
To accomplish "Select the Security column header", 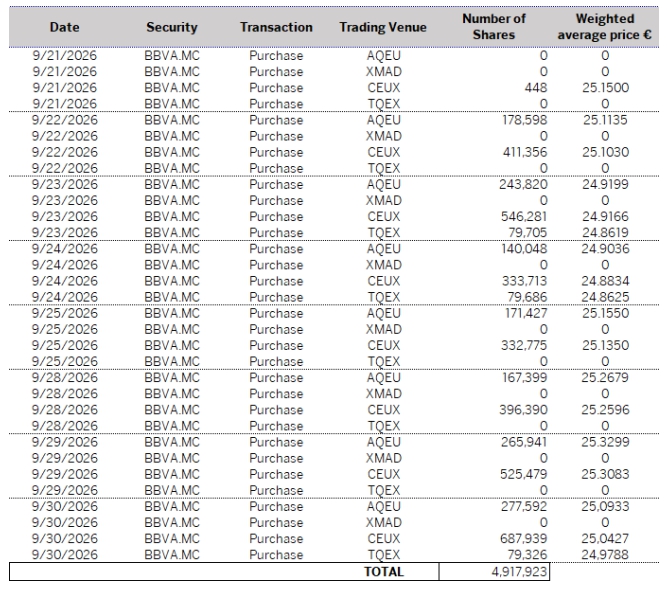I will point(172,27).
